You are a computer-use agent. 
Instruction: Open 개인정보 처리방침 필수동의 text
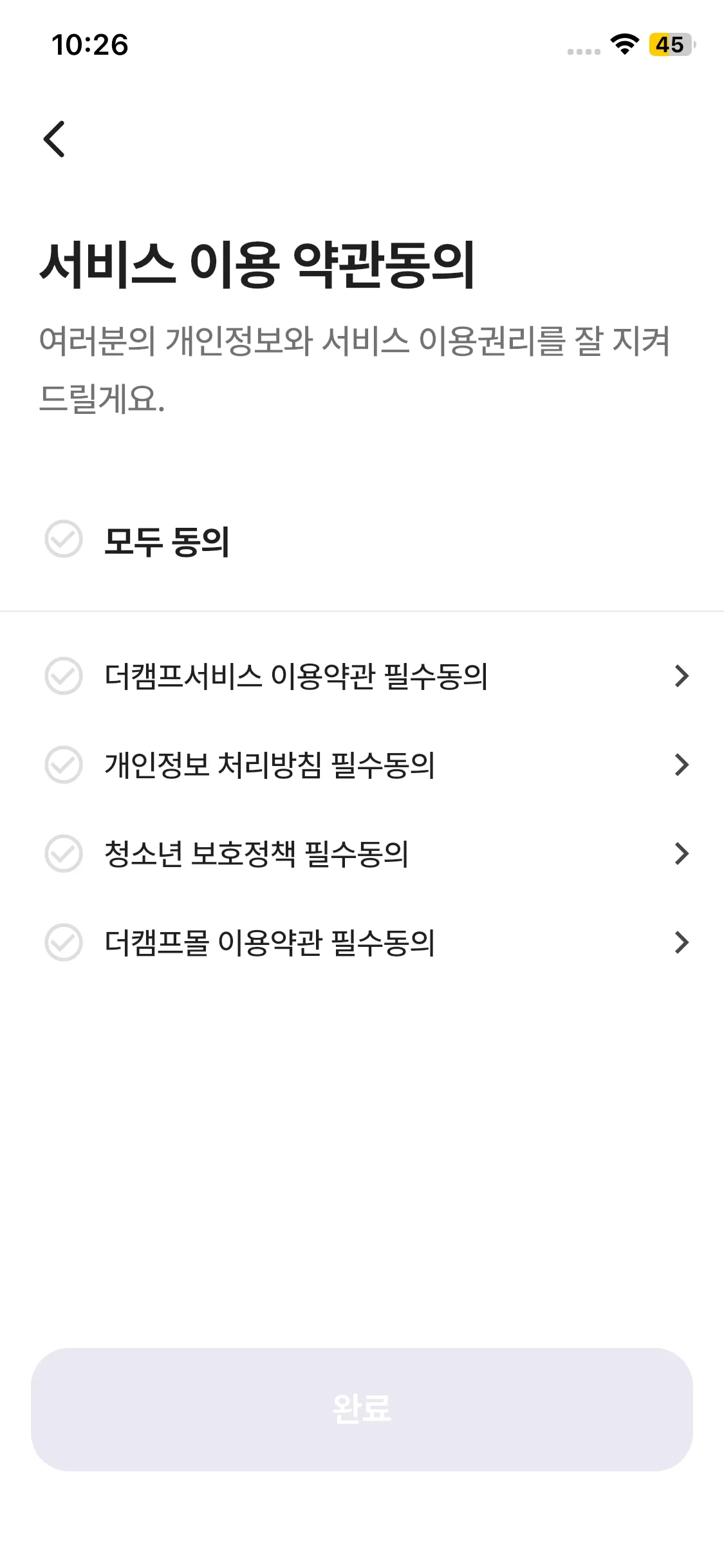click(x=270, y=765)
